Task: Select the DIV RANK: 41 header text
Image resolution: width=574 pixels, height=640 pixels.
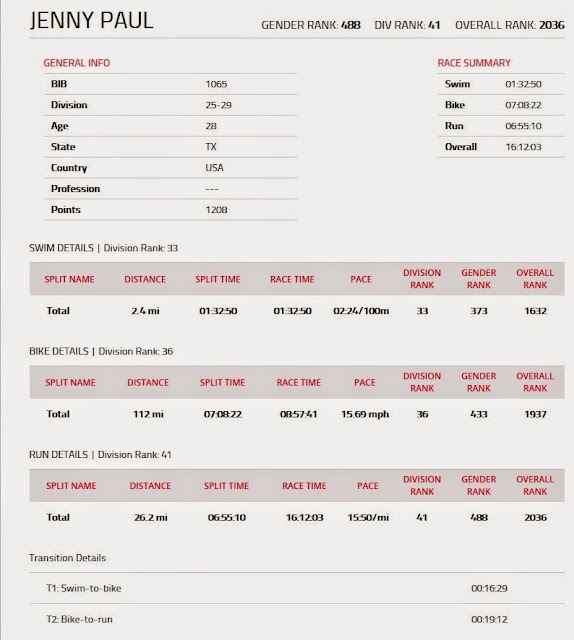Action: click(407, 25)
